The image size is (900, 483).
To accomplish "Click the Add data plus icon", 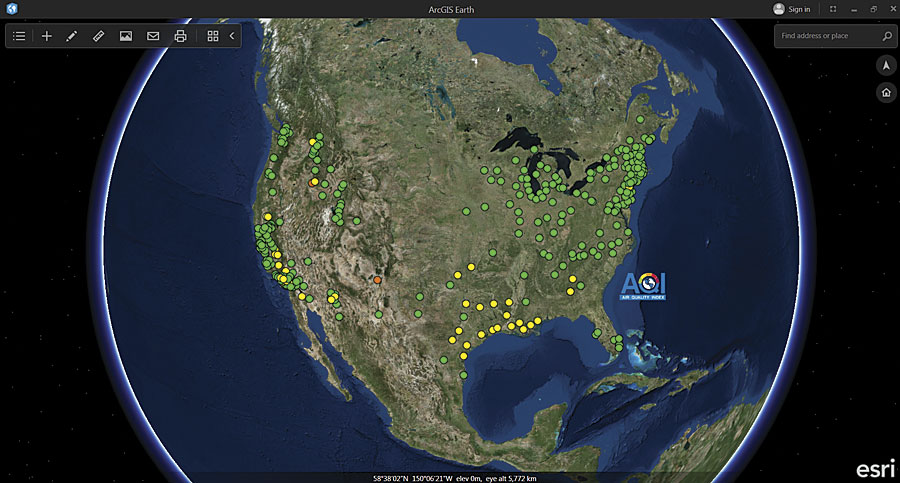I will (46, 36).
